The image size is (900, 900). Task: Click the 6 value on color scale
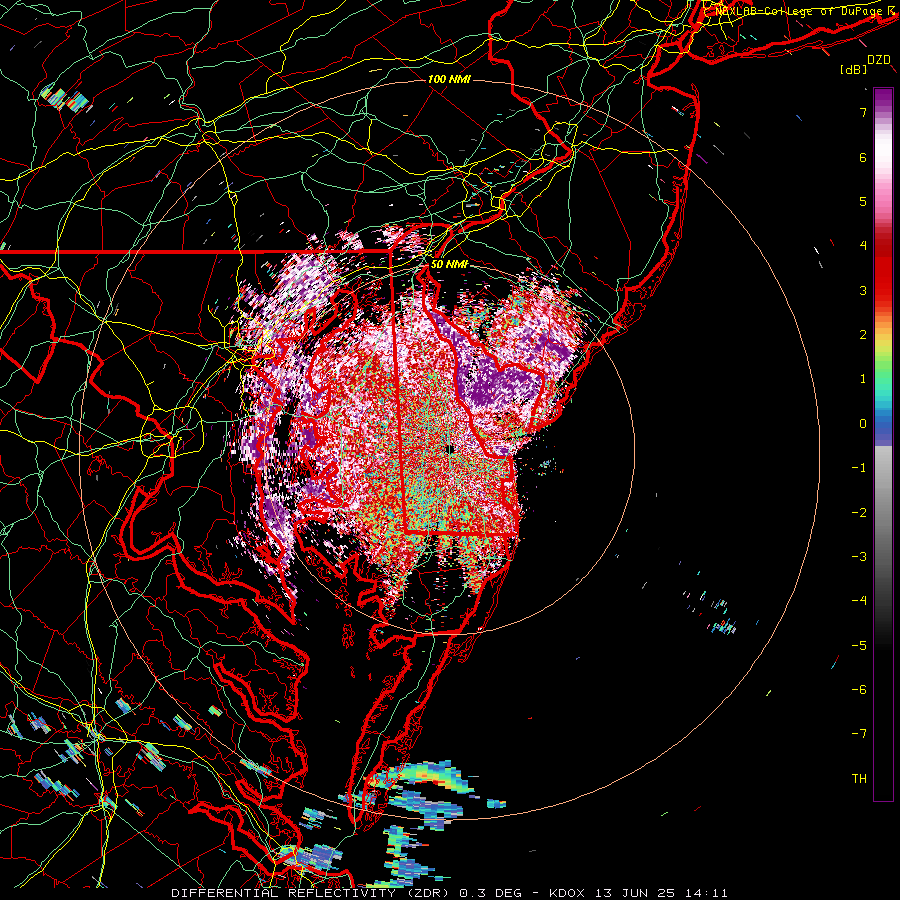coord(863,157)
